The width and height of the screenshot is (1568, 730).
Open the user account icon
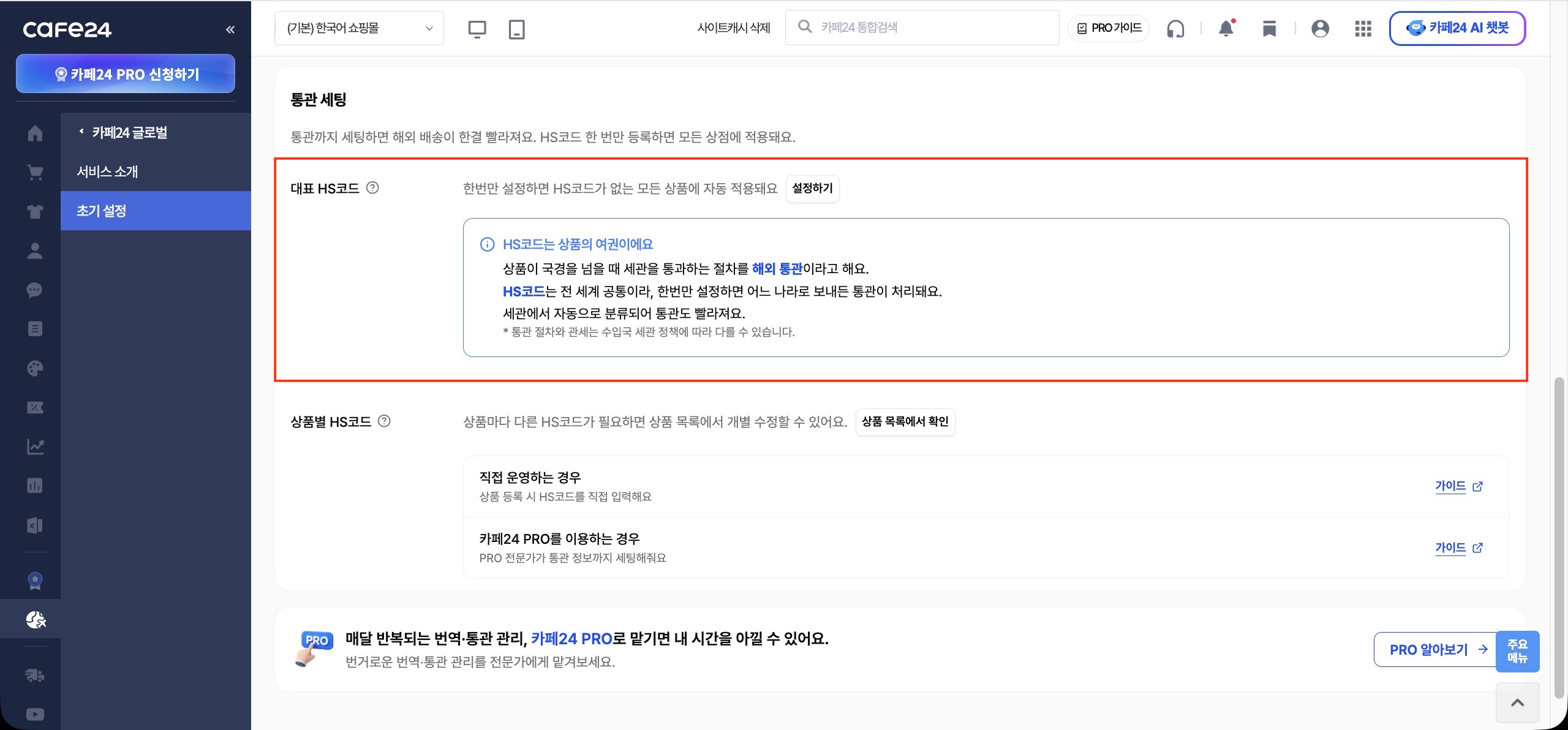(1320, 28)
